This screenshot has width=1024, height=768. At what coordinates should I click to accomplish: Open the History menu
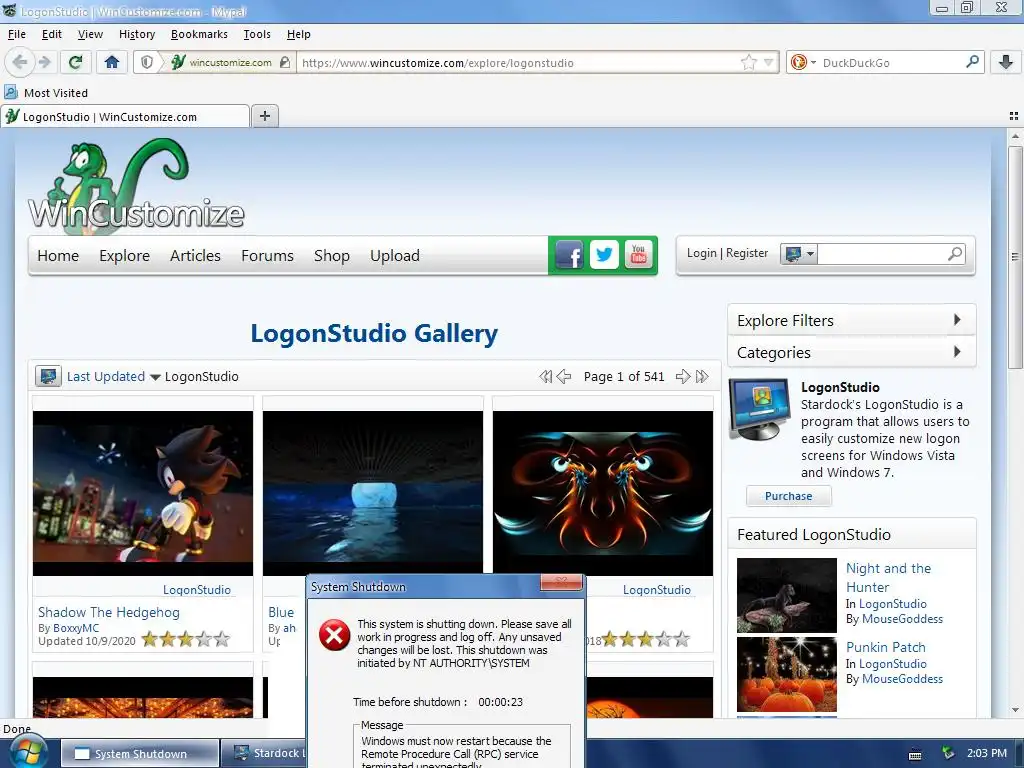coord(136,34)
